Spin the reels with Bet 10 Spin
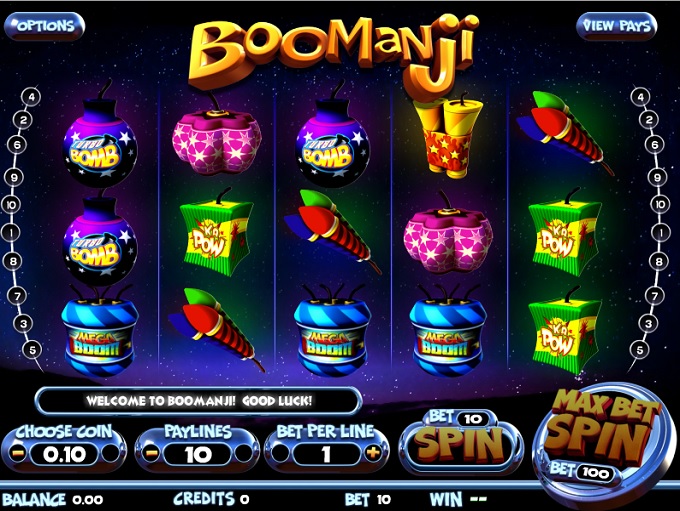The width and height of the screenshot is (680, 511). point(461,442)
